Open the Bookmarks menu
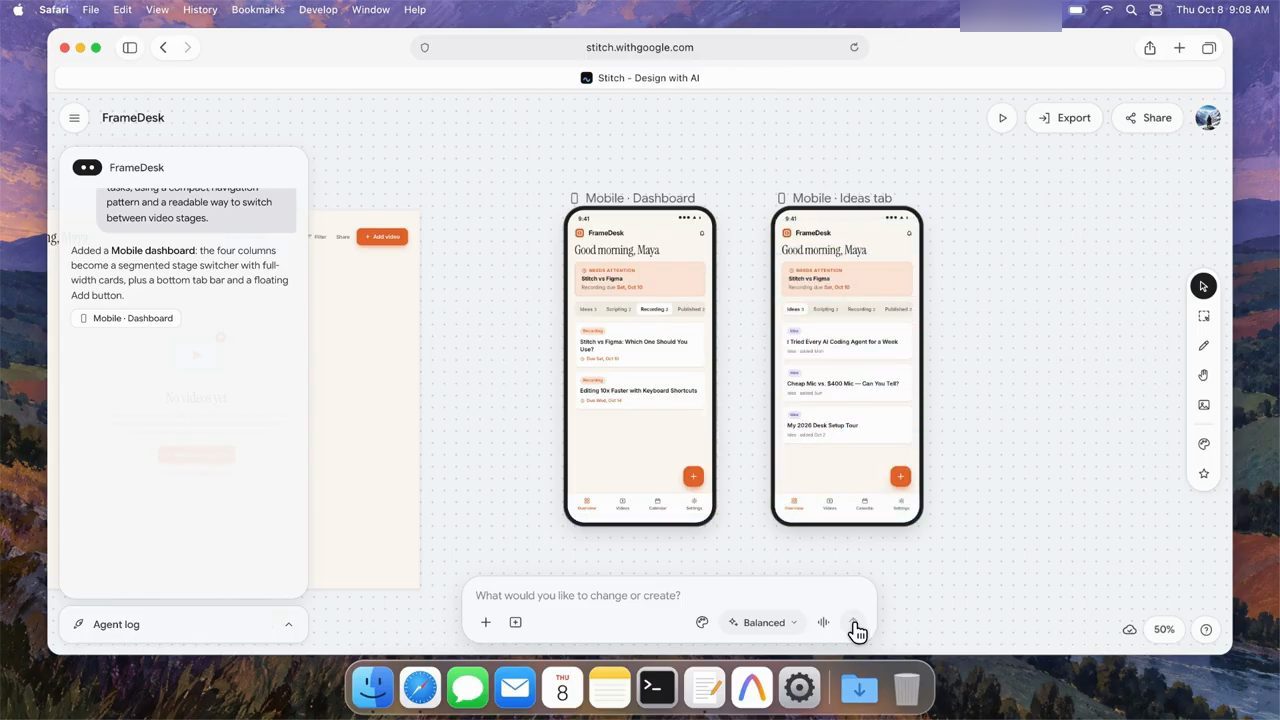Viewport: 1280px width, 720px height. pos(258,10)
